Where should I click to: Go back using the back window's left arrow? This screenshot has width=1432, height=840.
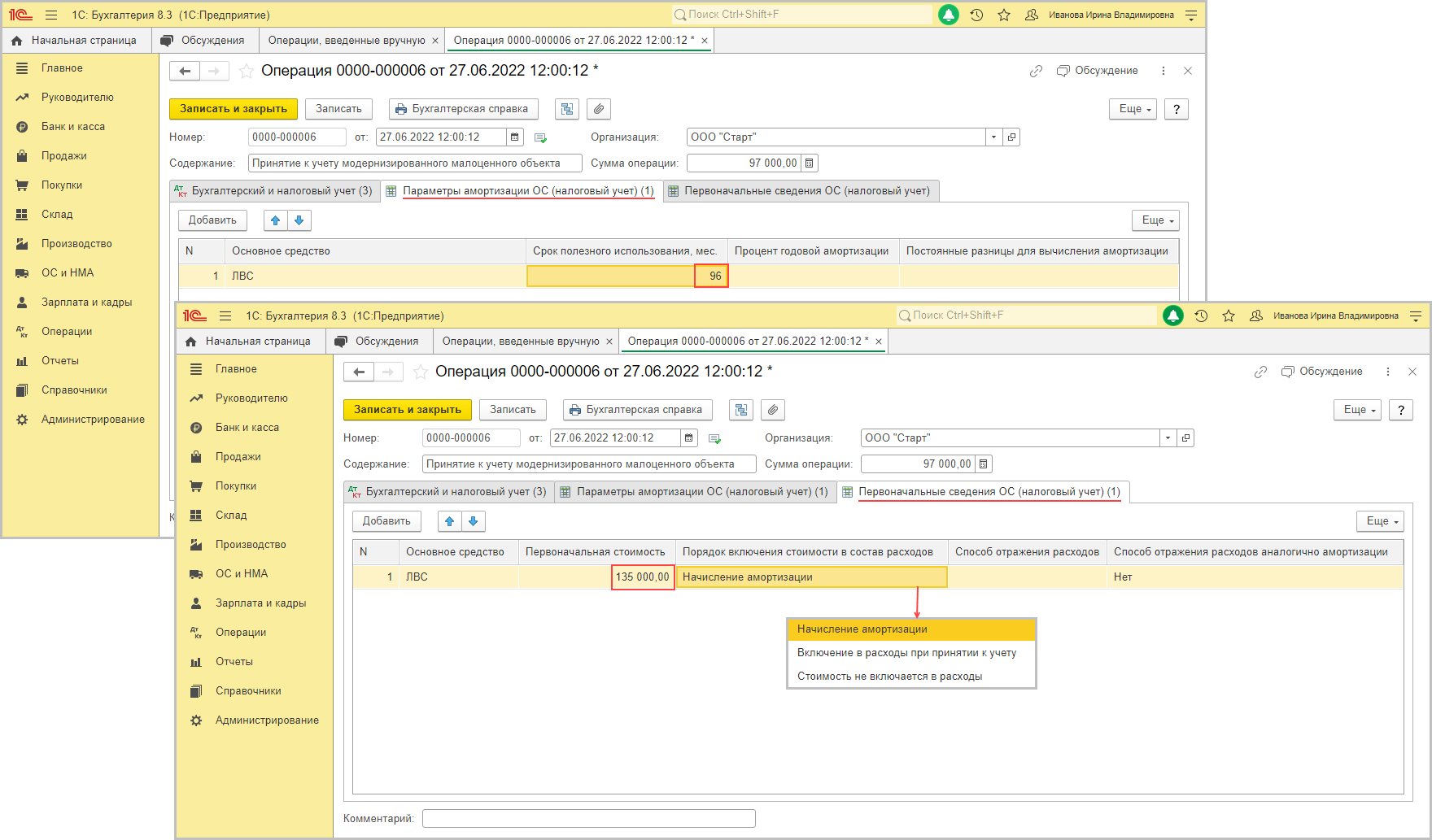[185, 71]
